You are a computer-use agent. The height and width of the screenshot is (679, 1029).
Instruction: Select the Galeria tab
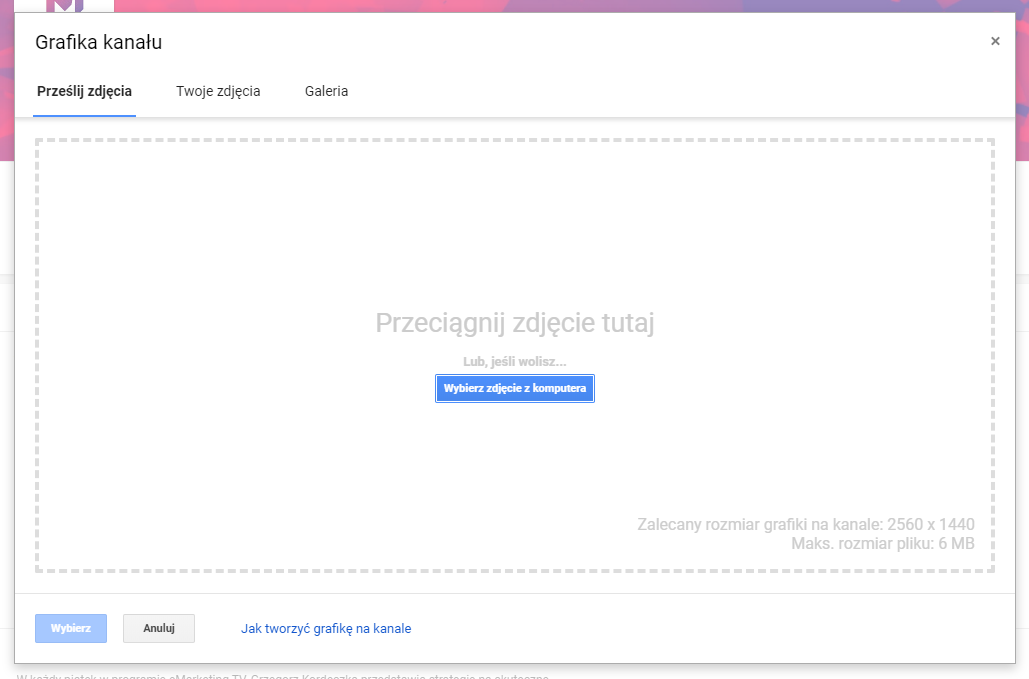tap(326, 91)
